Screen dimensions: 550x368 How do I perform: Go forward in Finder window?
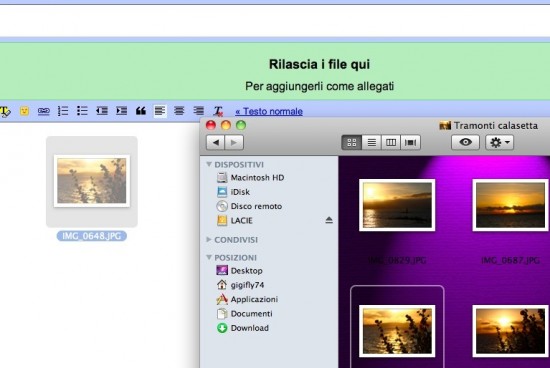click(234, 142)
